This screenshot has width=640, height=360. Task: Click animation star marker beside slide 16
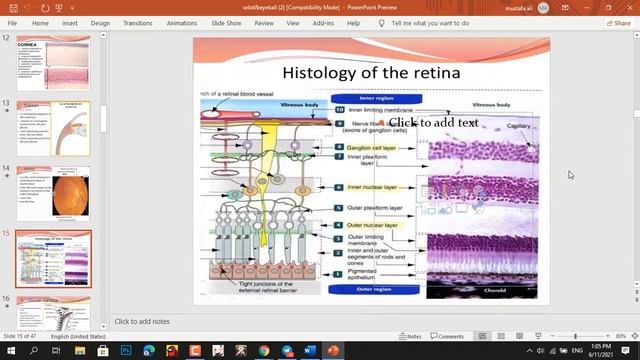pos(7,306)
